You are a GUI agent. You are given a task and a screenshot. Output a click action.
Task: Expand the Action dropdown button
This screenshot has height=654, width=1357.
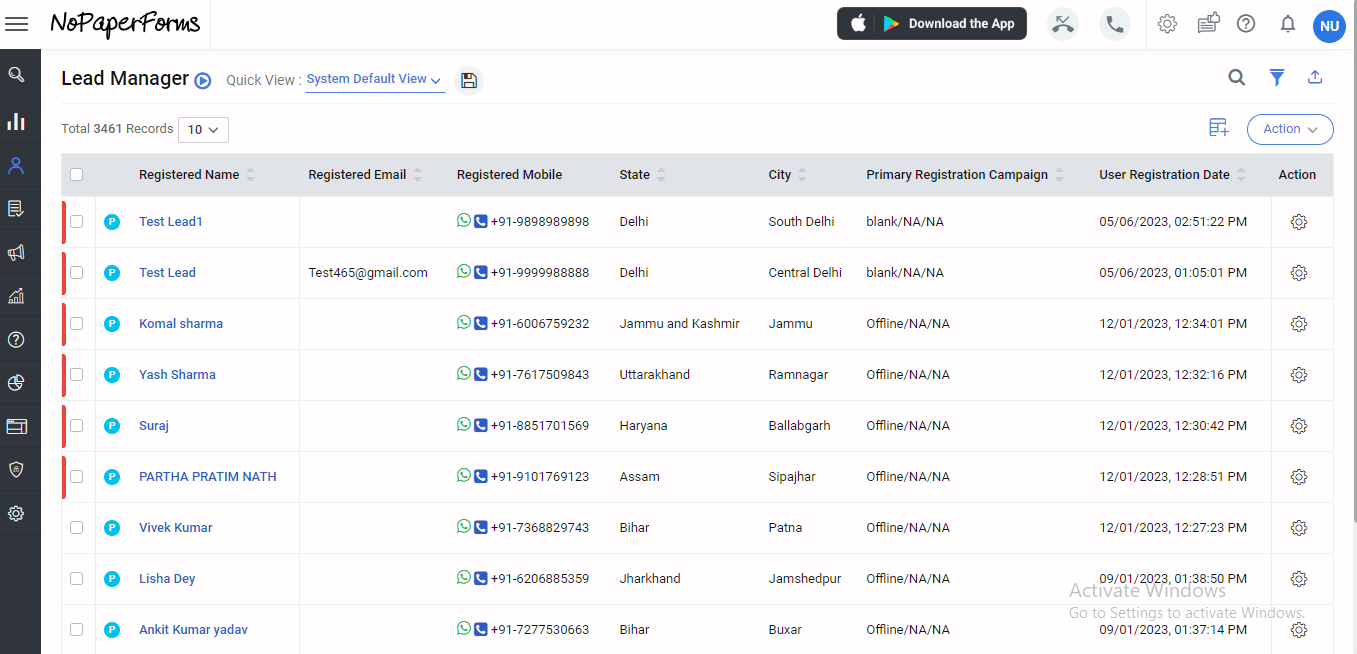[1290, 129]
